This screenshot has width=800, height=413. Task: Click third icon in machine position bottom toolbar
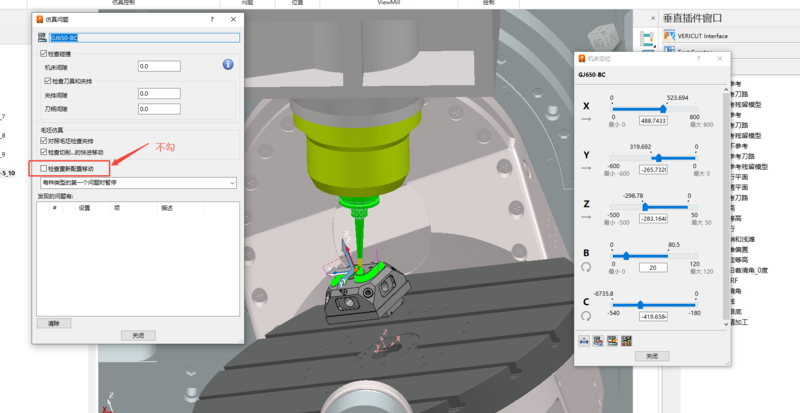(612, 340)
